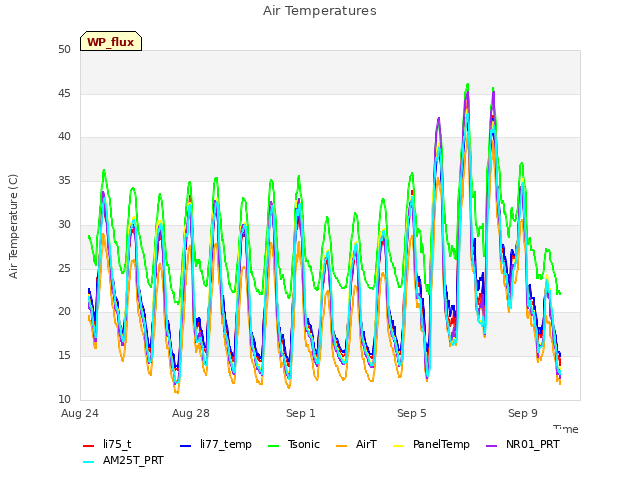Click the Tsonic green legend swatch
The image size is (640, 480).
(x=273, y=446)
